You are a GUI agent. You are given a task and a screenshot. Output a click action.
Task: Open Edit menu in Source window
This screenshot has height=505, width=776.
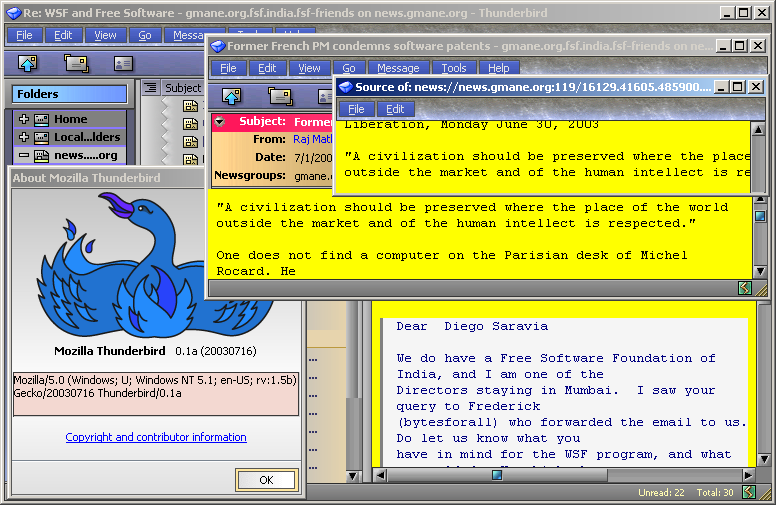click(395, 109)
